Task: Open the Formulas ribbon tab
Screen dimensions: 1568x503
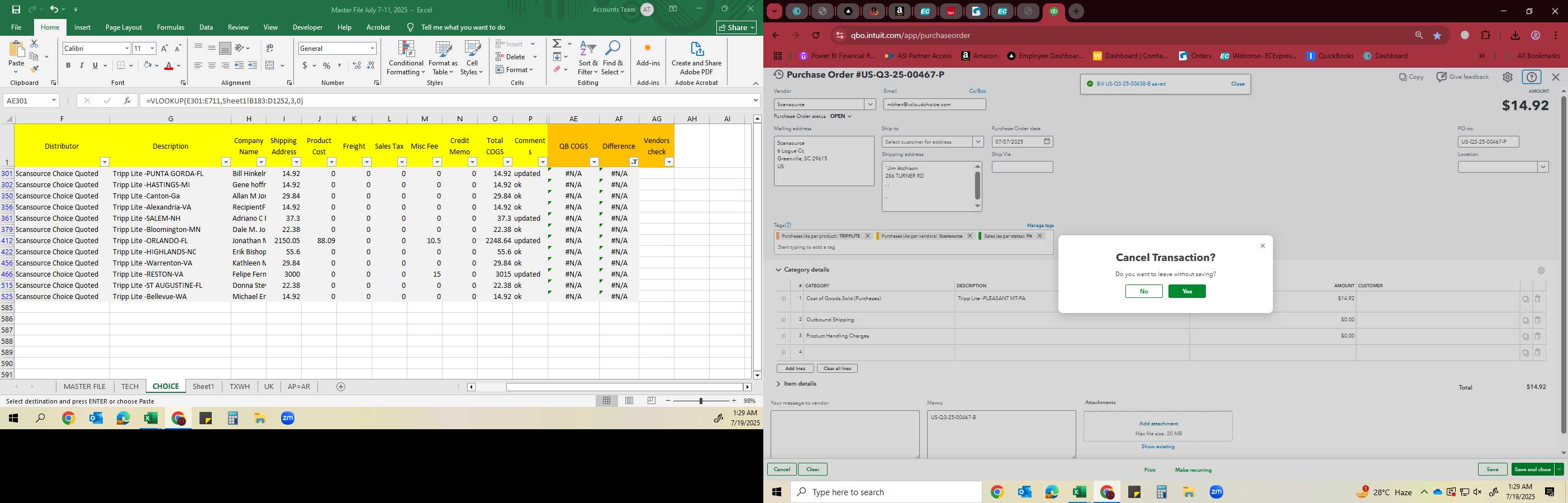Action: click(170, 27)
